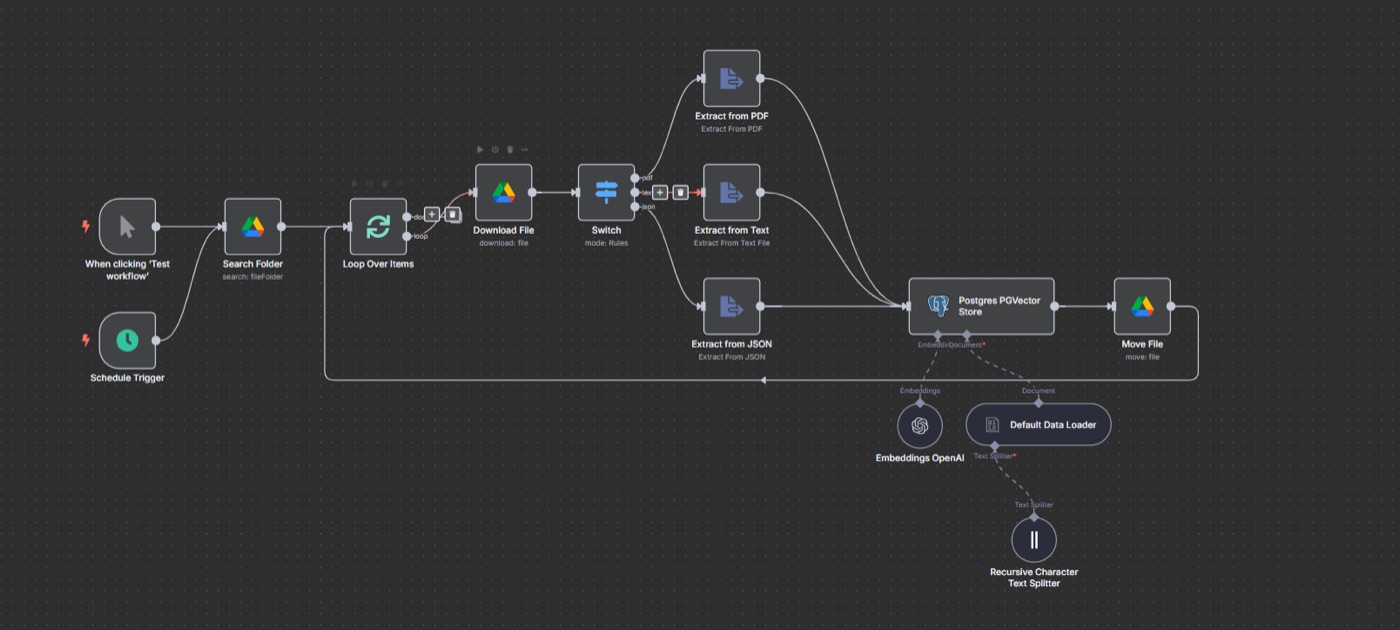Image resolution: width=1400 pixels, height=630 pixels.
Task: Click the 'Loop Over Items' label
Action: 378,264
